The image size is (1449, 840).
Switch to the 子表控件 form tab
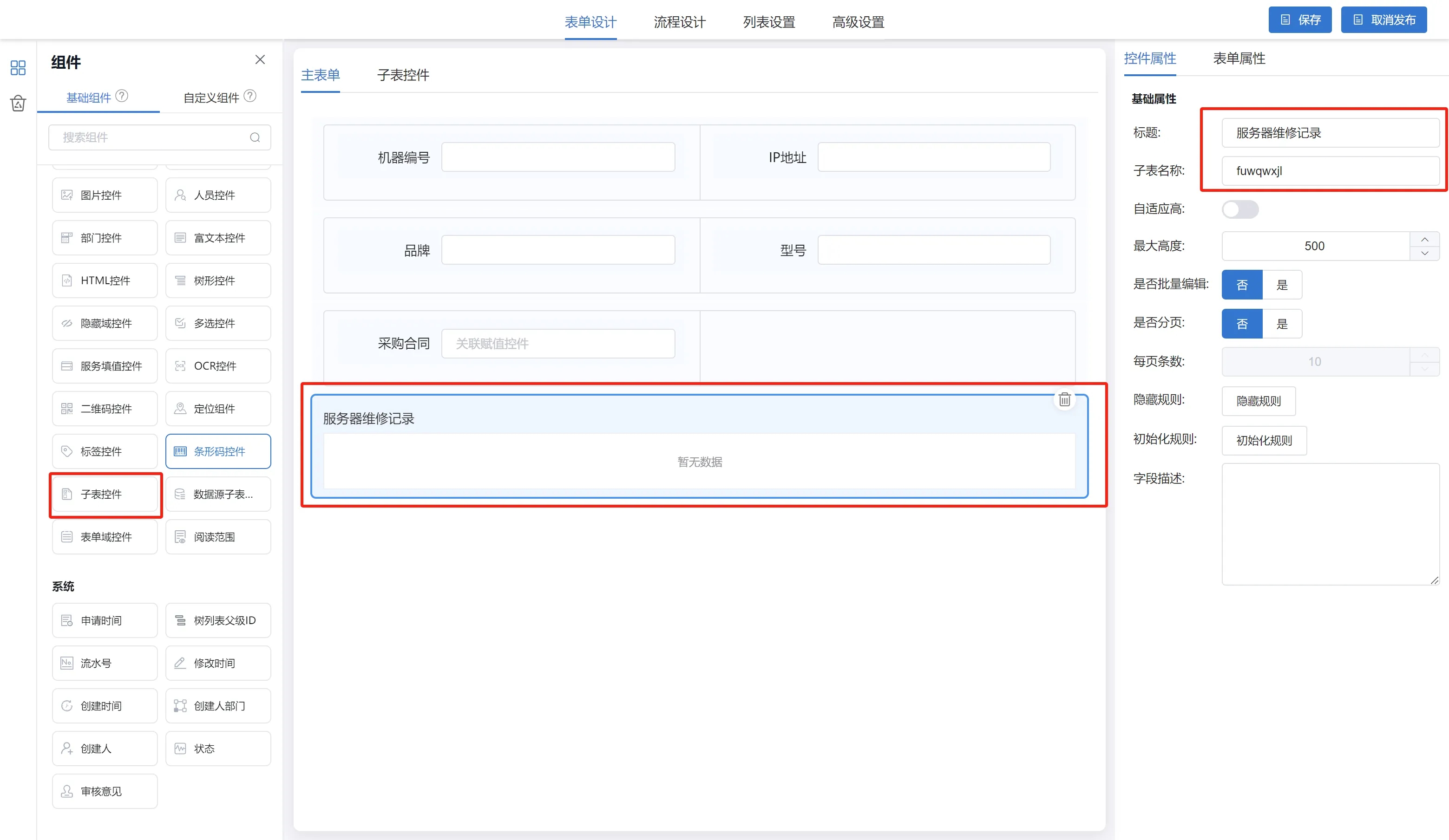coord(402,75)
